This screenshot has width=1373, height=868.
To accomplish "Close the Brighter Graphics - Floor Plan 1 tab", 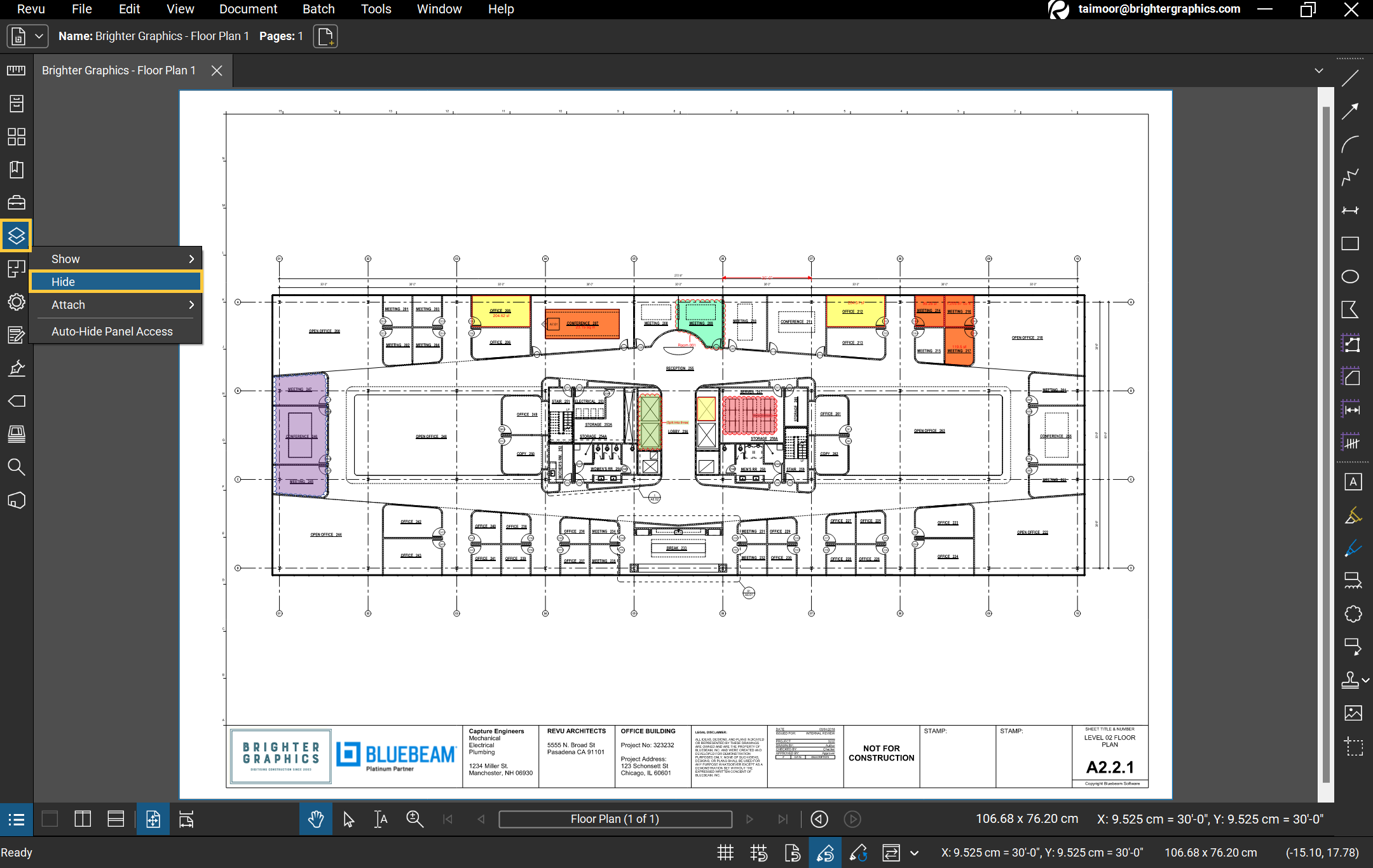I will pyautogui.click(x=217, y=71).
